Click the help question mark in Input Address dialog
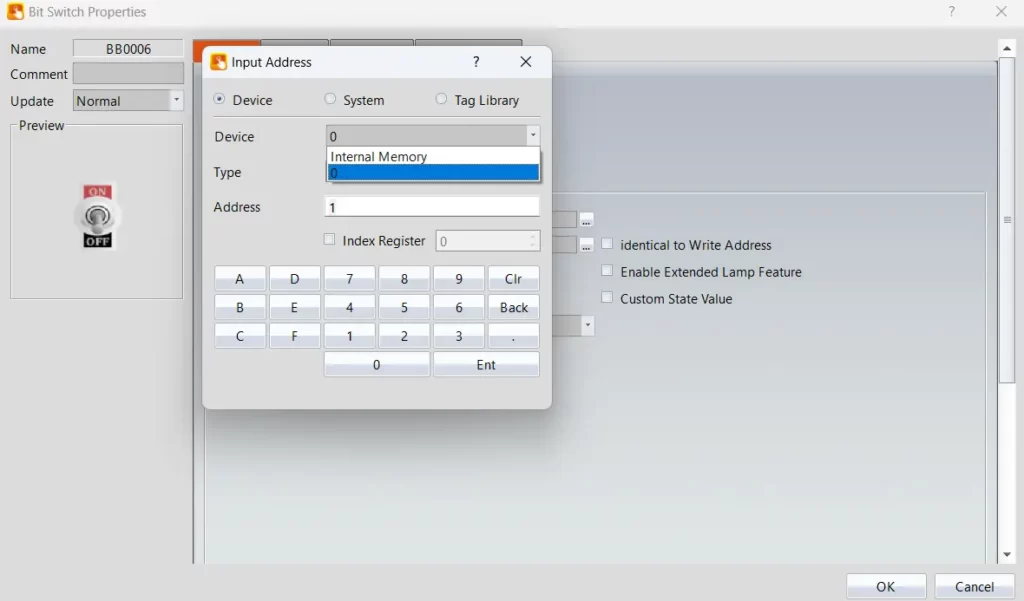Viewport: 1024px width, 601px height. click(x=476, y=62)
